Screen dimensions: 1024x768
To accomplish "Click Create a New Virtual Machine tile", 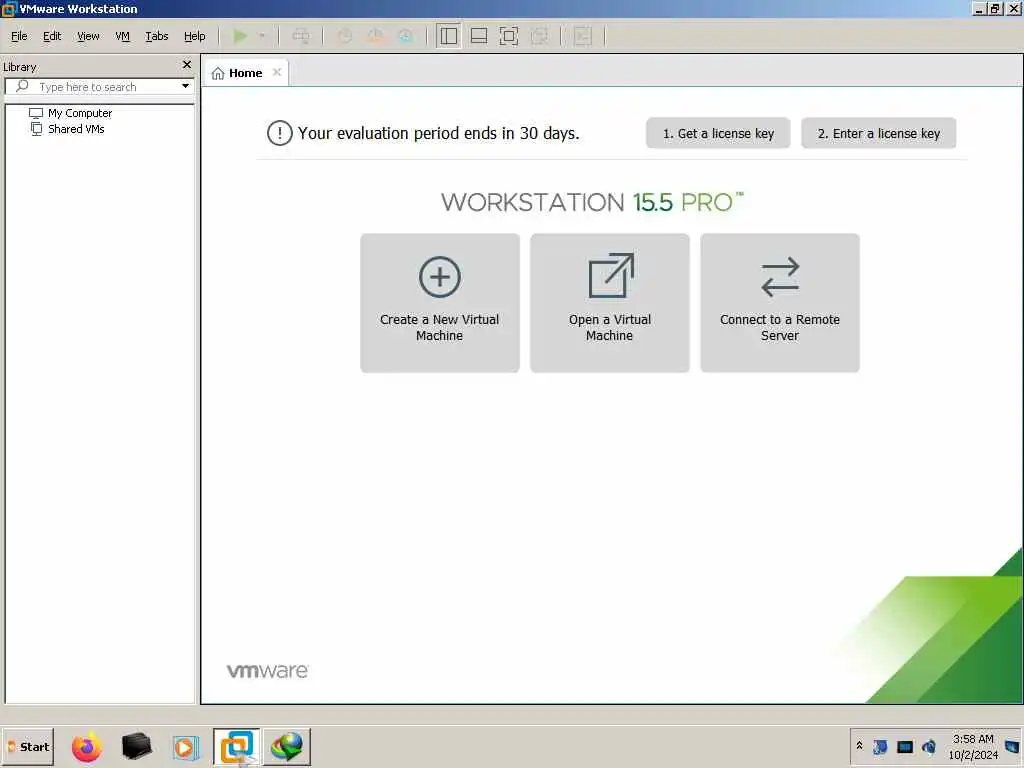I will click(x=440, y=303).
